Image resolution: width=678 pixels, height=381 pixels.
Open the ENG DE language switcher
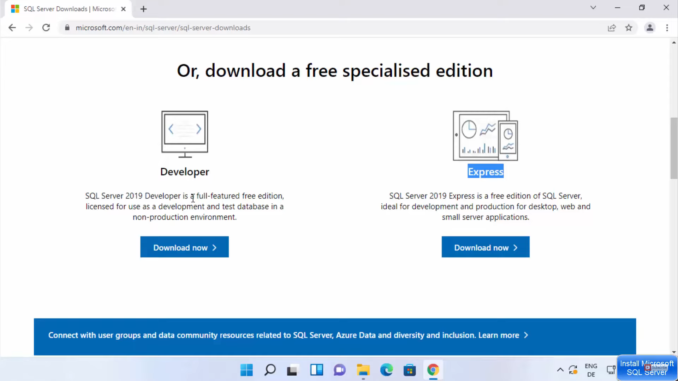tap(591, 370)
